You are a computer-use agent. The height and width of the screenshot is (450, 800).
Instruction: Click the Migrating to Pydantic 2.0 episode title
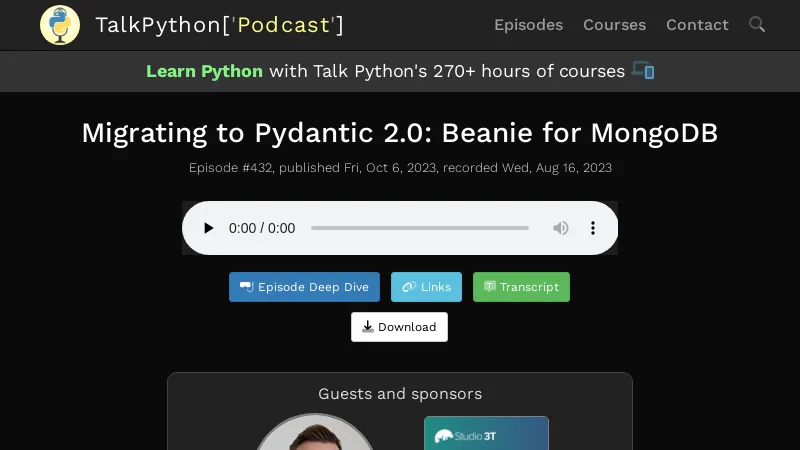point(400,133)
